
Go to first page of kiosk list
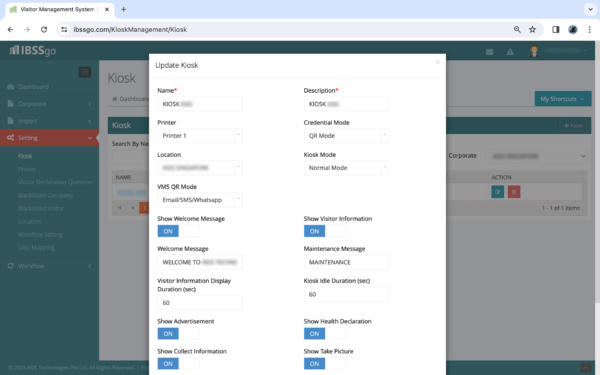(x=120, y=208)
